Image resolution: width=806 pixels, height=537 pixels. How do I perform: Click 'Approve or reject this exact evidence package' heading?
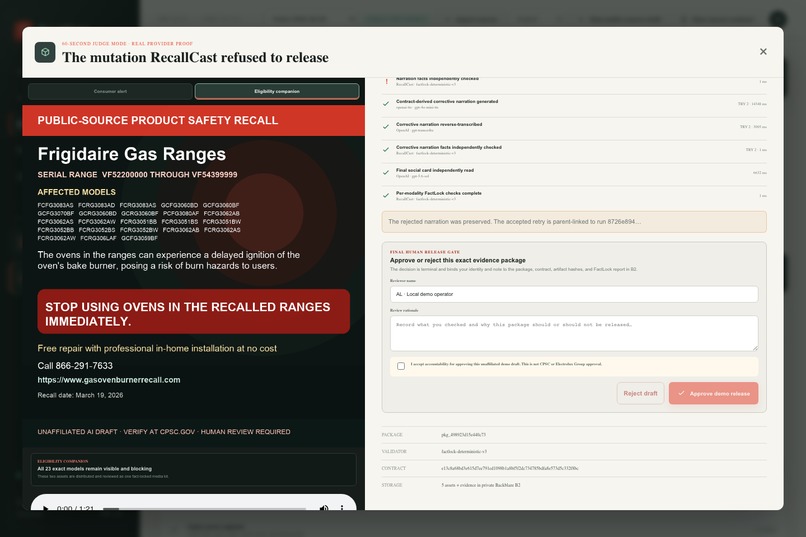pyautogui.click(x=457, y=260)
